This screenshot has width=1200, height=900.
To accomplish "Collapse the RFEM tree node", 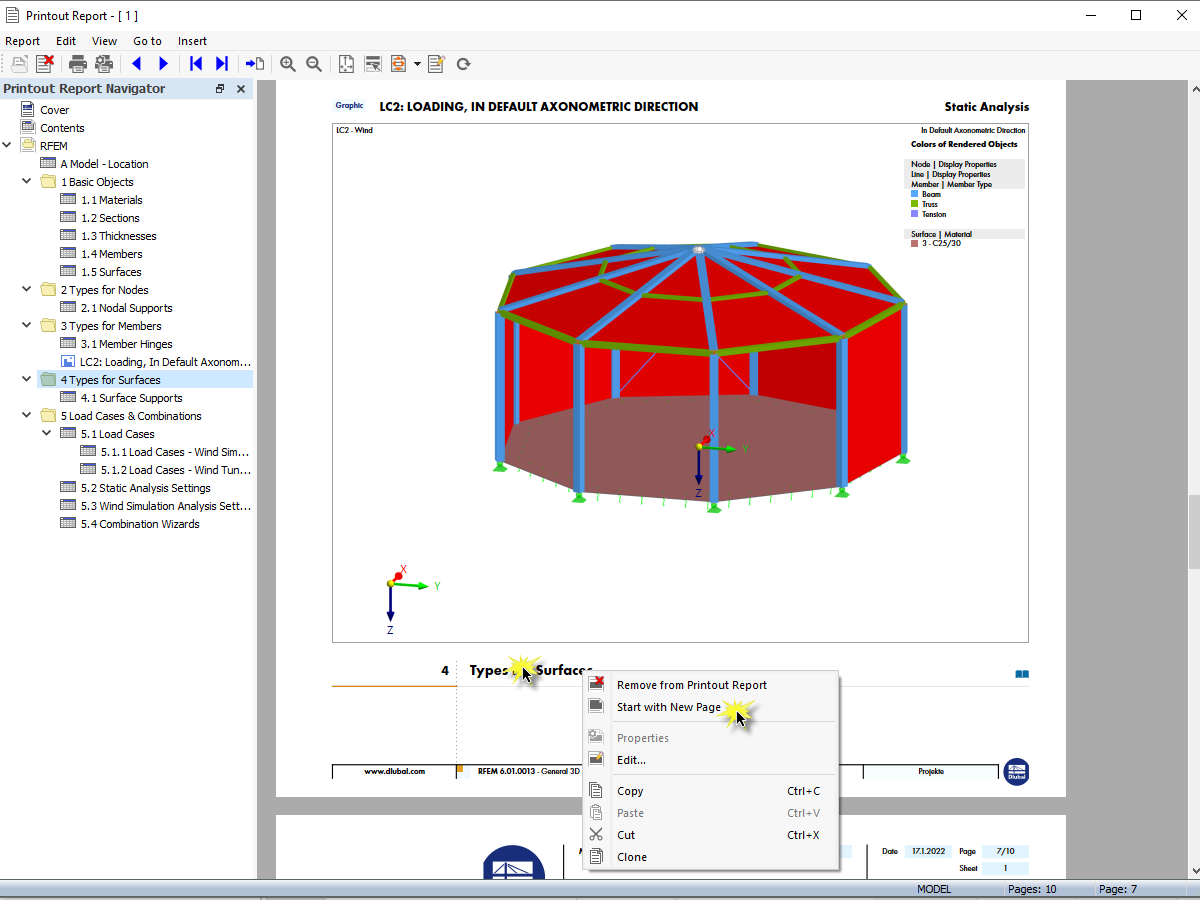I will (7, 146).
